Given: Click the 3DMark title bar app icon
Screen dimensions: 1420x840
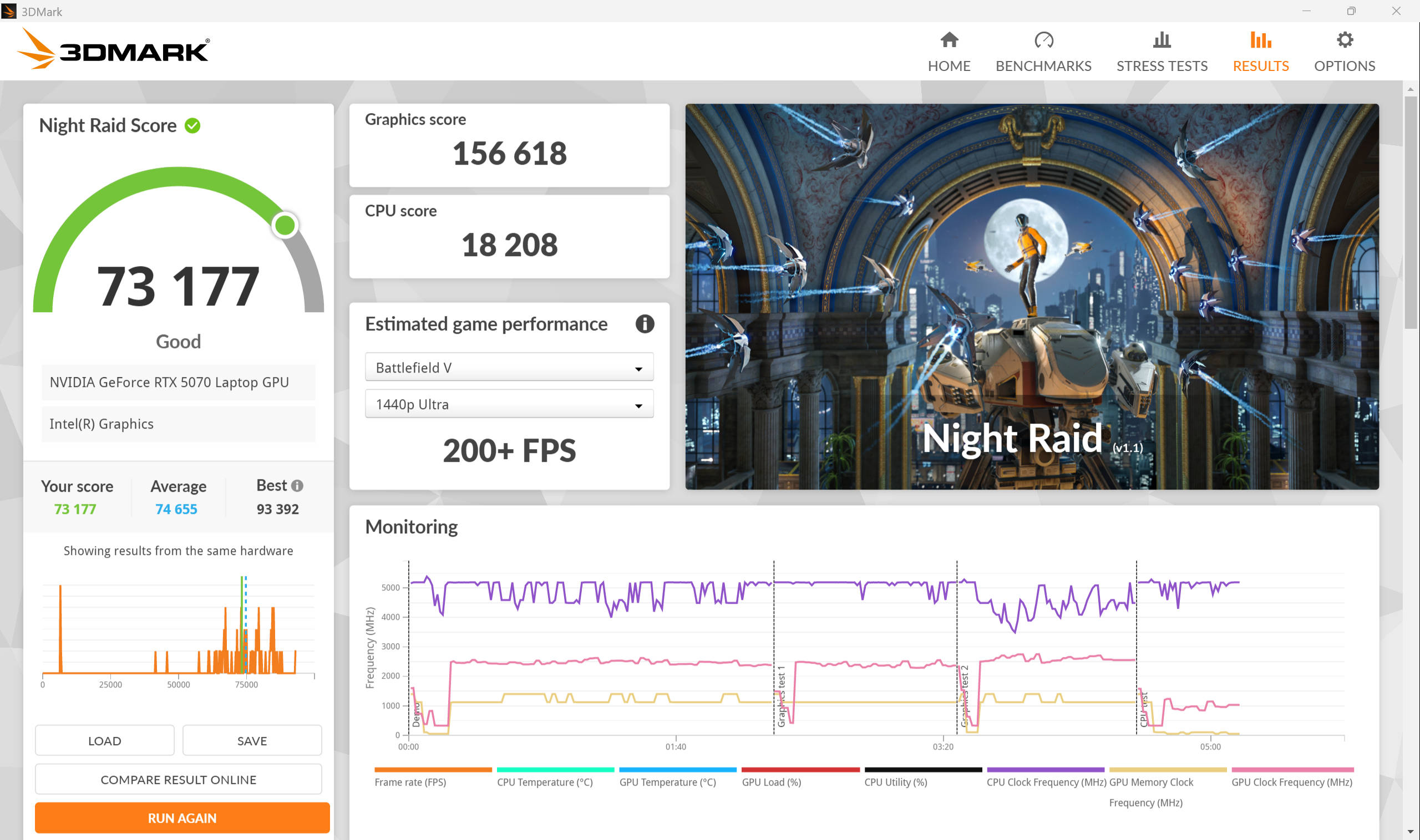Looking at the screenshot, I should (x=9, y=11).
